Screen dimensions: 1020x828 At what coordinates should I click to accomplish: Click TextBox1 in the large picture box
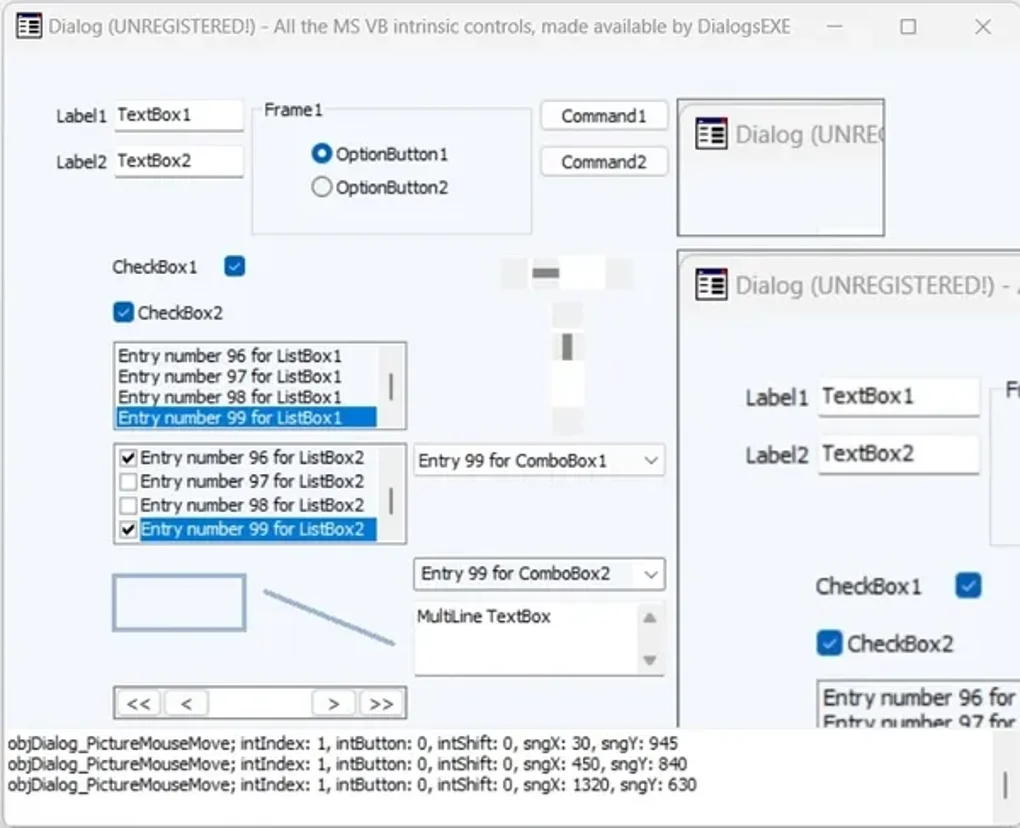click(899, 396)
